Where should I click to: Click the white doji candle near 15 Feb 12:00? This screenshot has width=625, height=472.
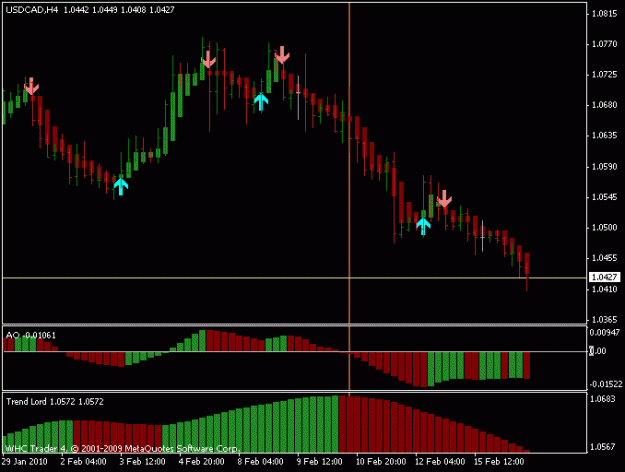pos(482,236)
